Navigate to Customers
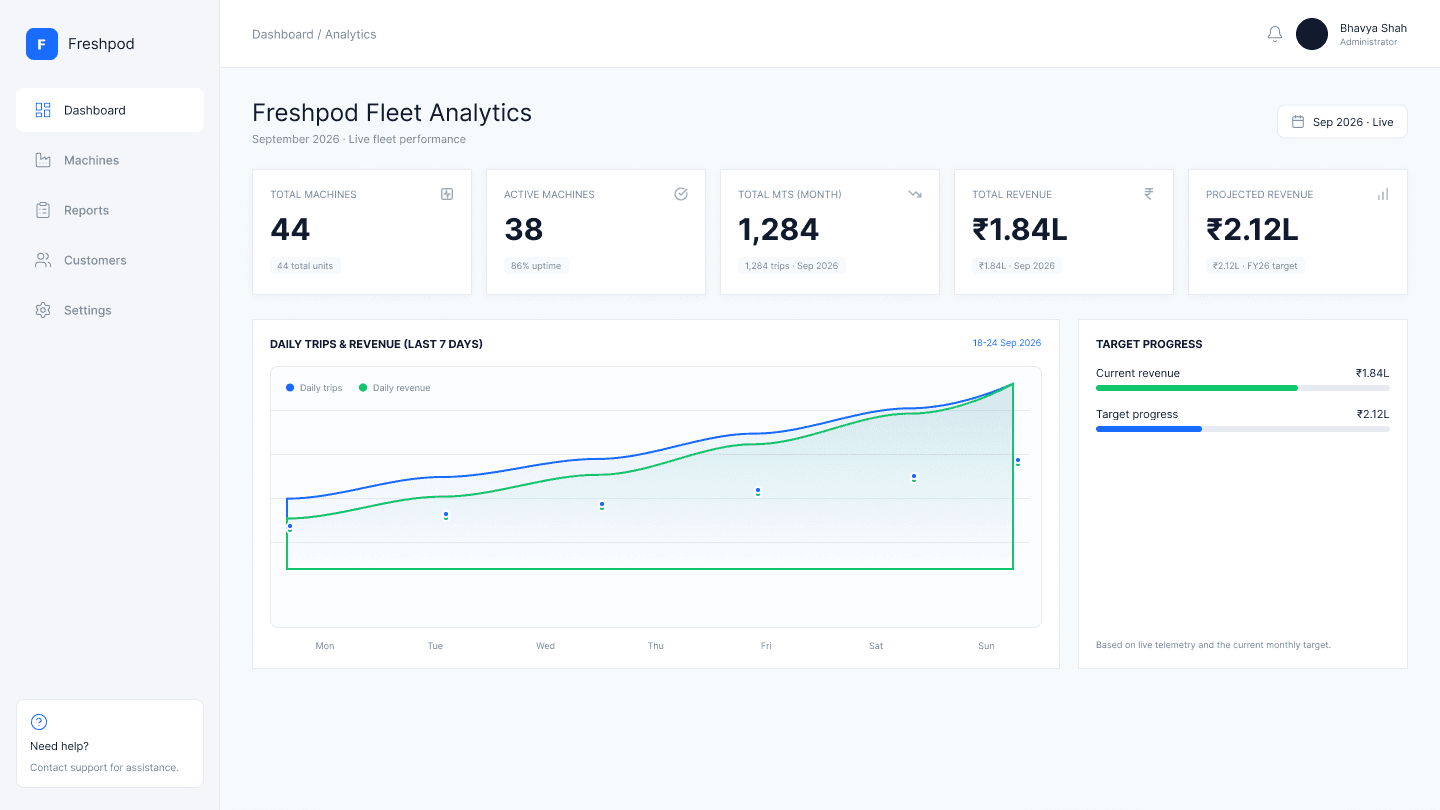This screenshot has width=1440, height=810. coord(110,260)
